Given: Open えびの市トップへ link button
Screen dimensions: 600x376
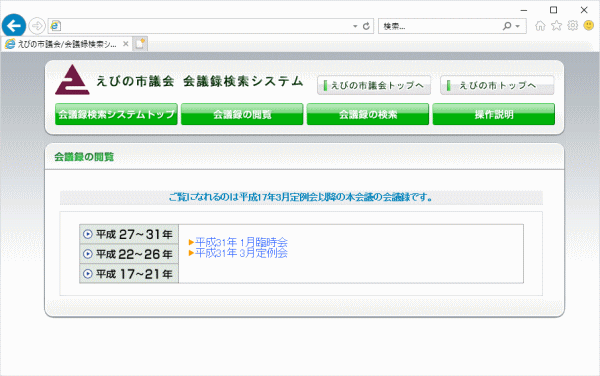Looking at the screenshot, I should click(x=497, y=85).
